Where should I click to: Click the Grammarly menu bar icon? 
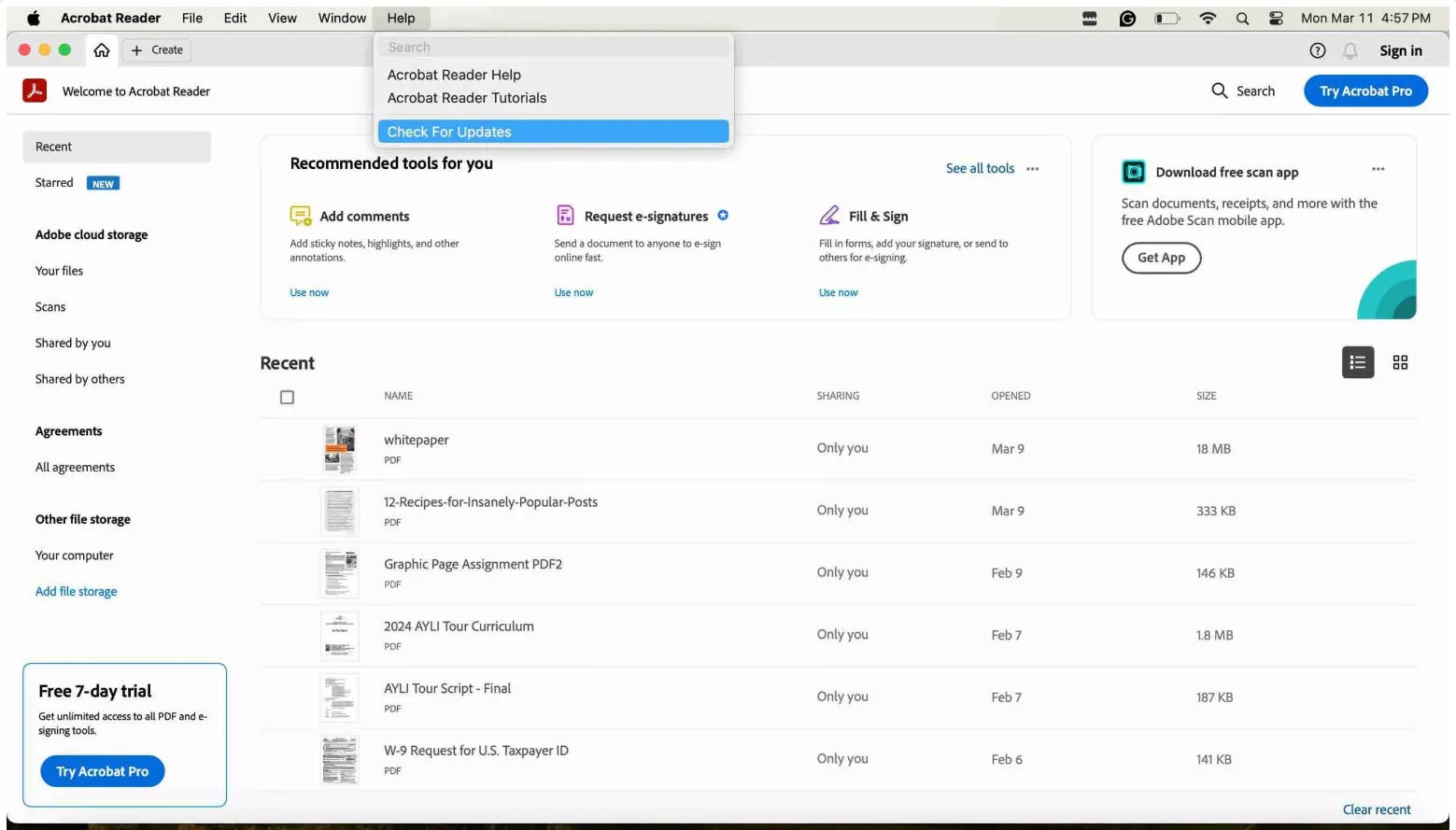pos(1127,19)
